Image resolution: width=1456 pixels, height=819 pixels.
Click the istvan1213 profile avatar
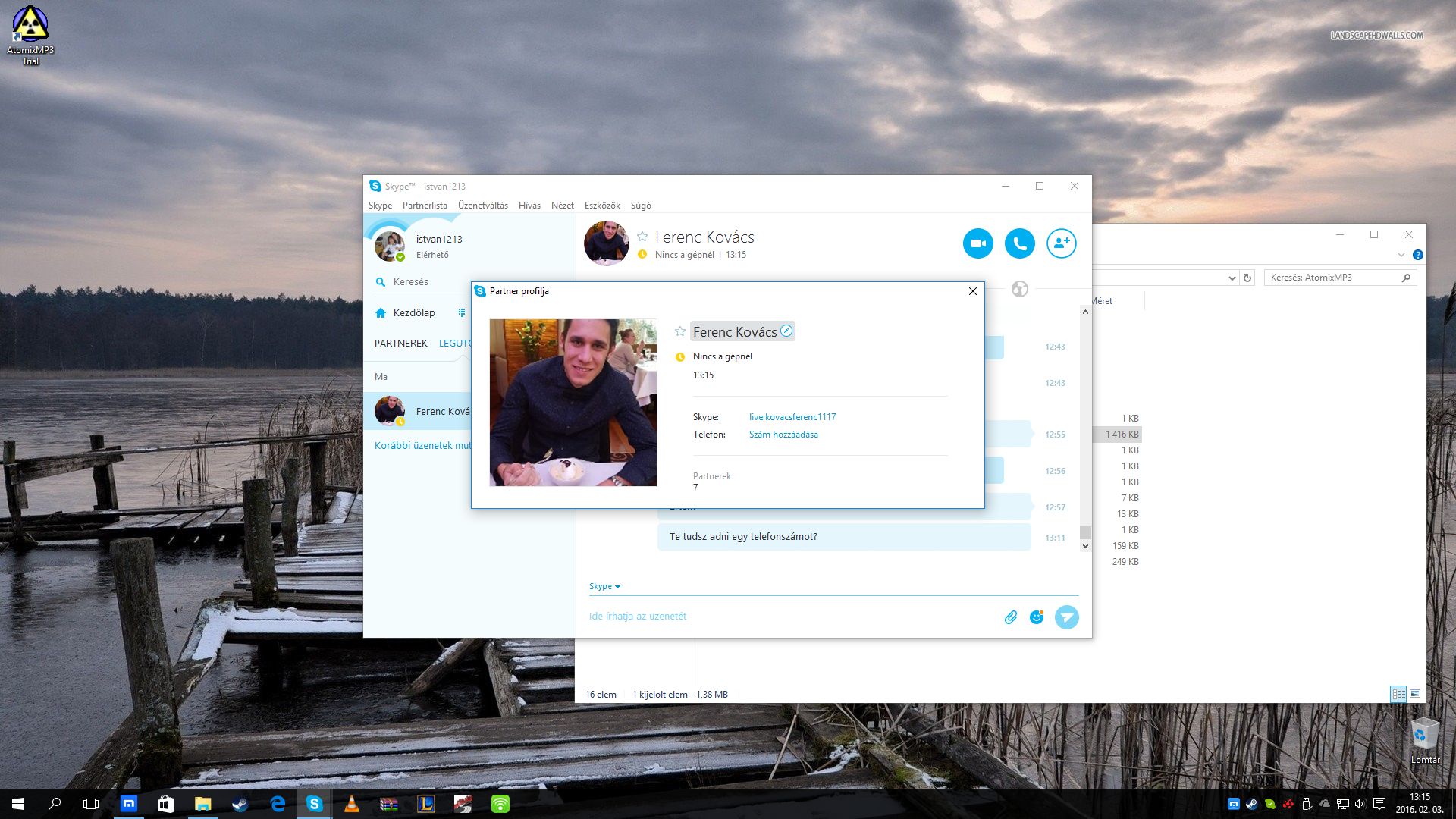click(x=390, y=246)
